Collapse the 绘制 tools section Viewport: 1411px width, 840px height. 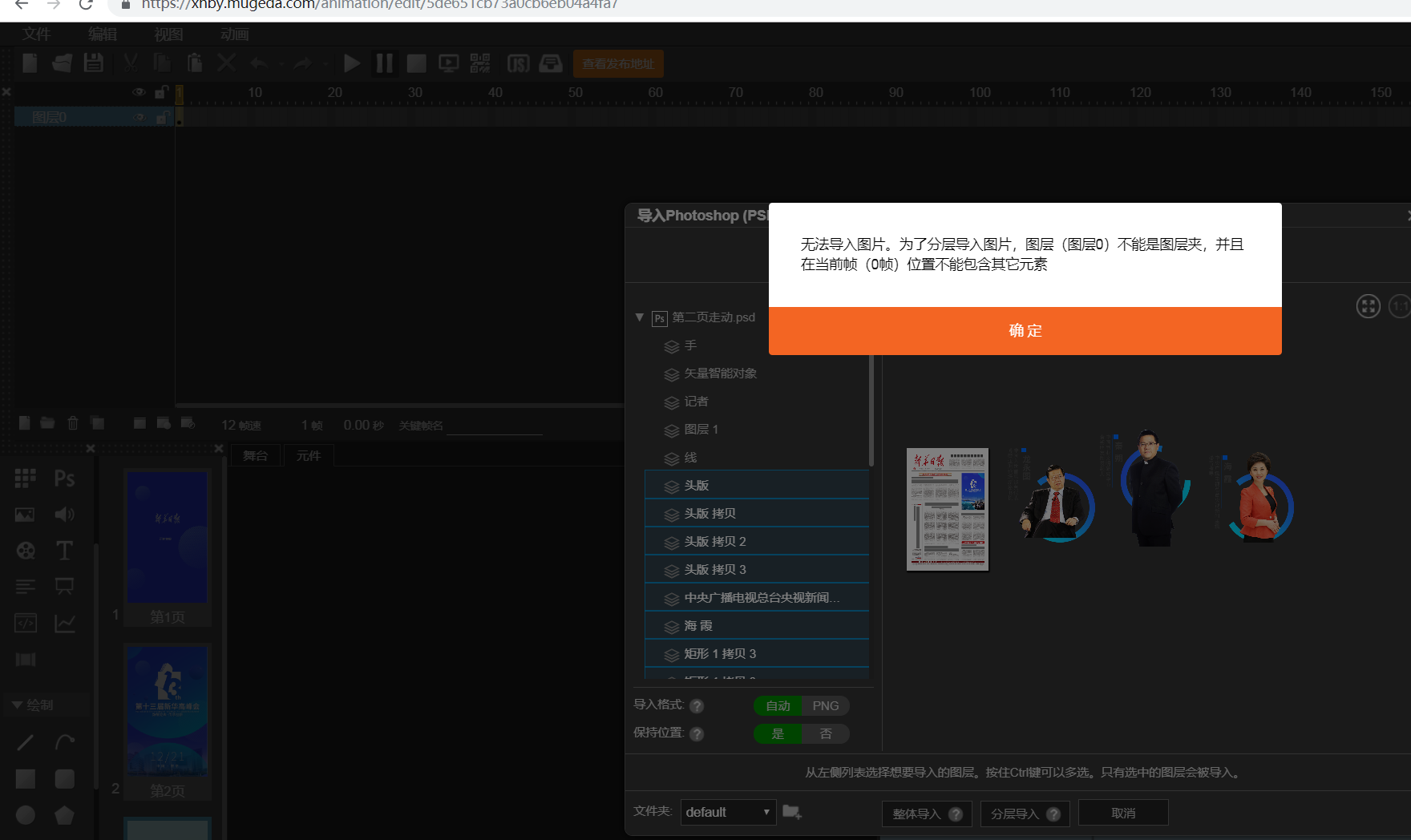point(17,705)
